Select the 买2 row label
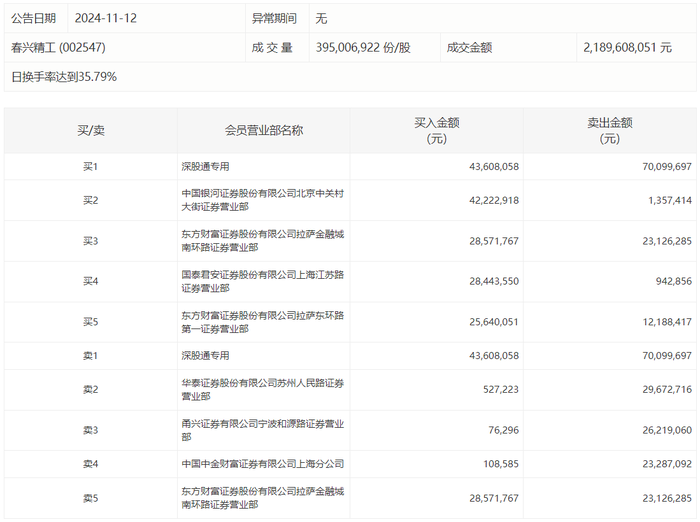The width and height of the screenshot is (700, 522). 90,200
